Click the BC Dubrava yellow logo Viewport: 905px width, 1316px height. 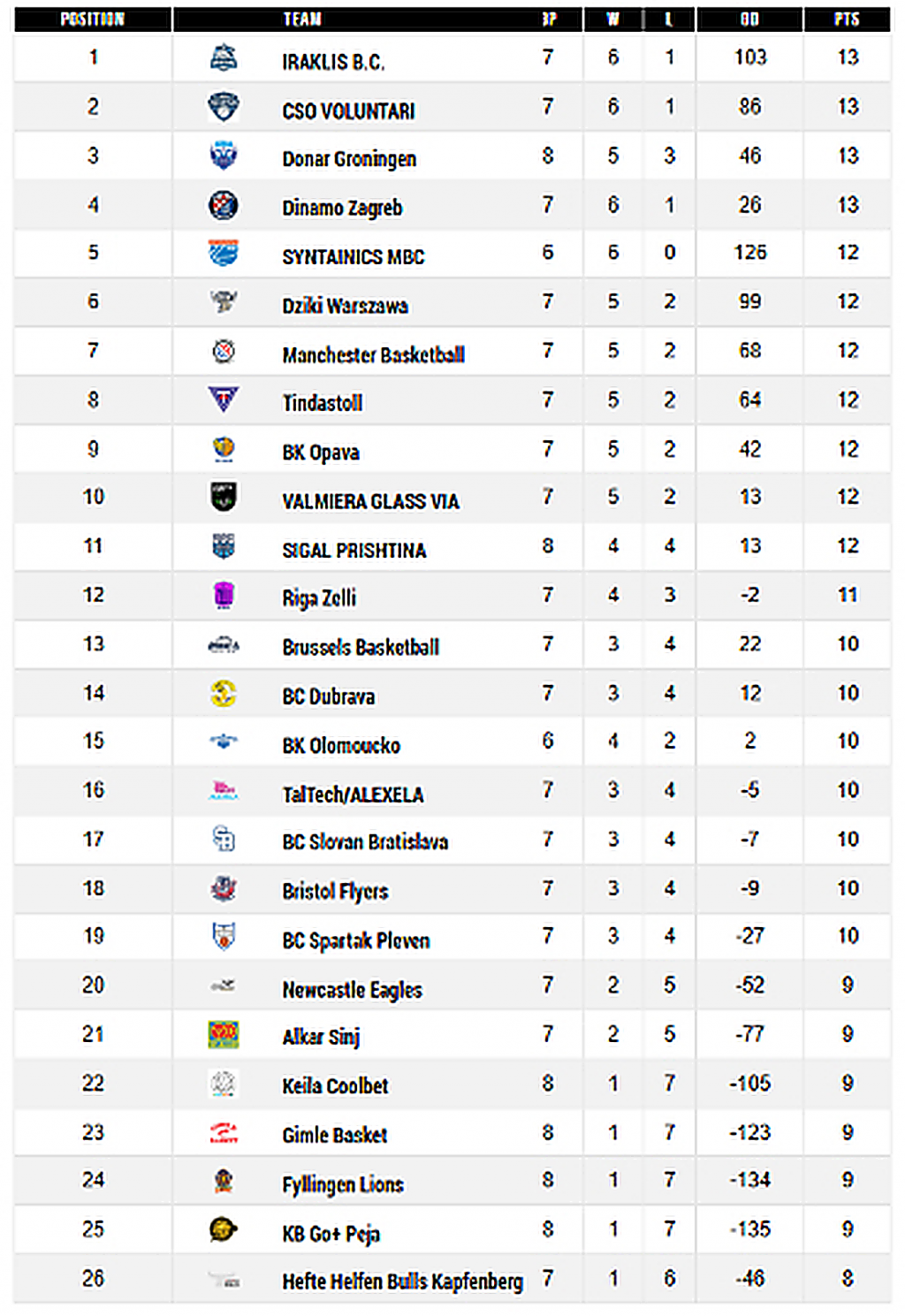pyautogui.click(x=224, y=694)
